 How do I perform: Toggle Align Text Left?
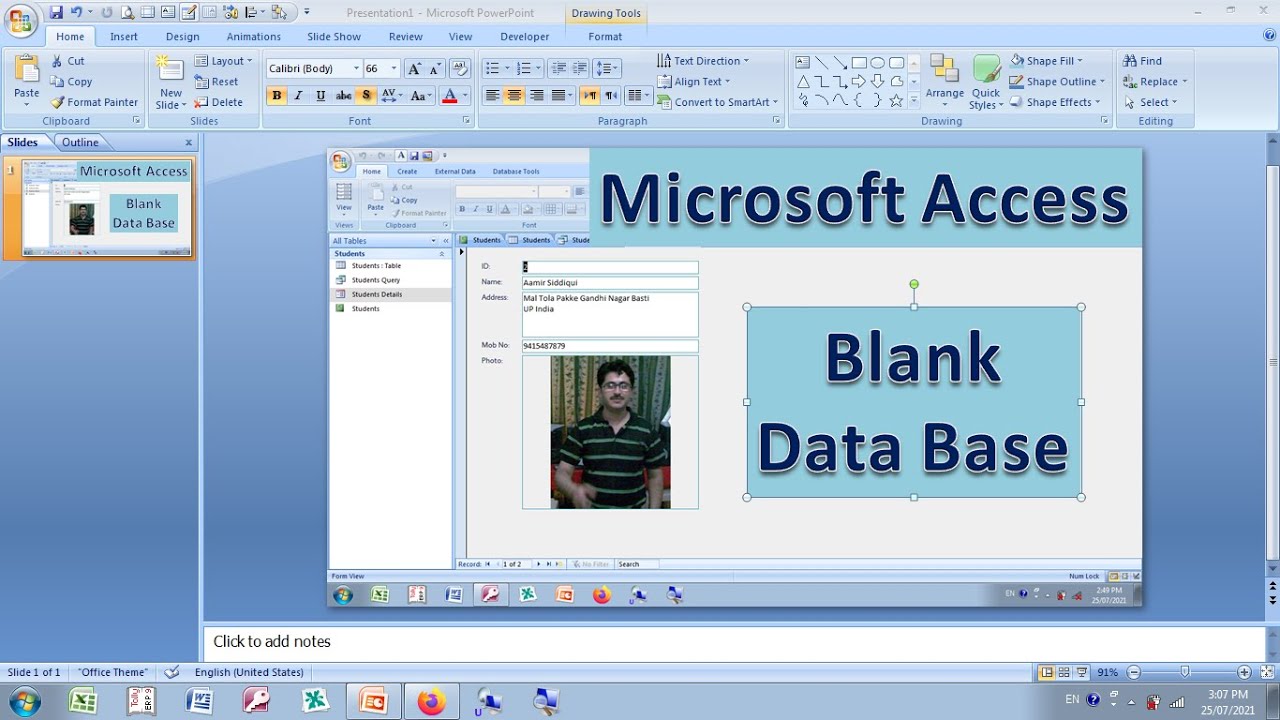tap(492, 96)
